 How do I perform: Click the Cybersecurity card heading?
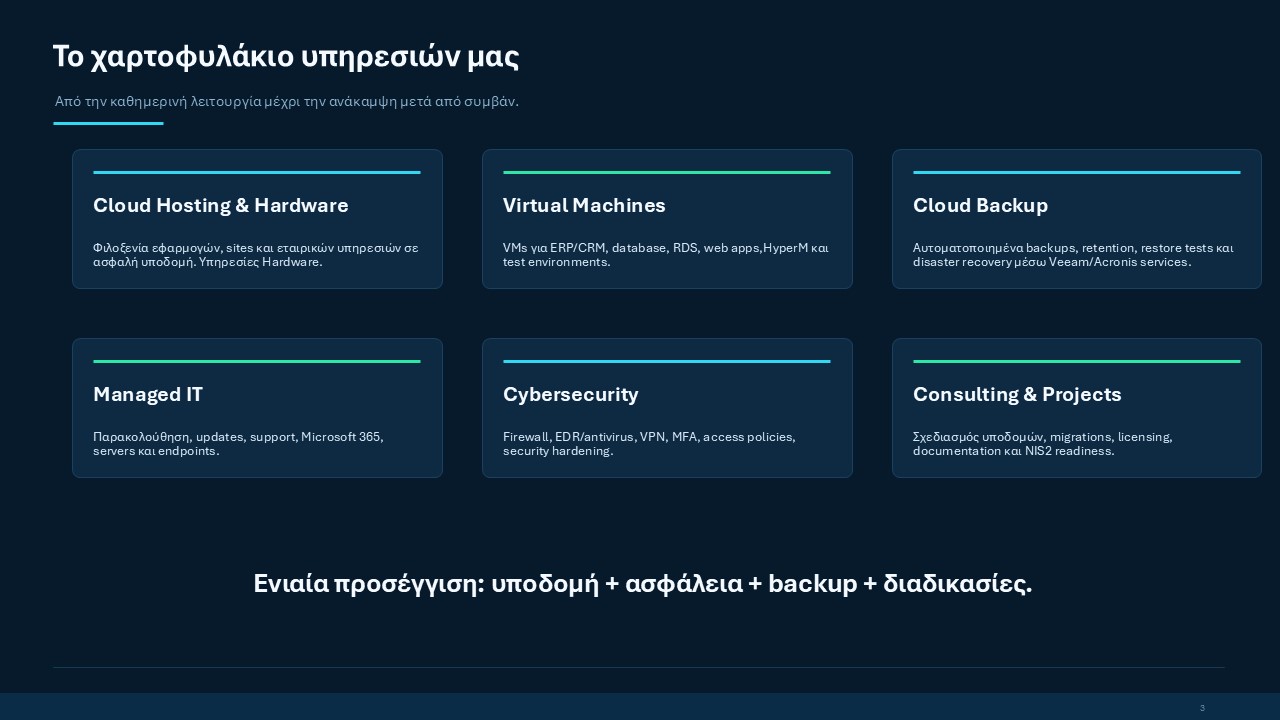point(571,394)
